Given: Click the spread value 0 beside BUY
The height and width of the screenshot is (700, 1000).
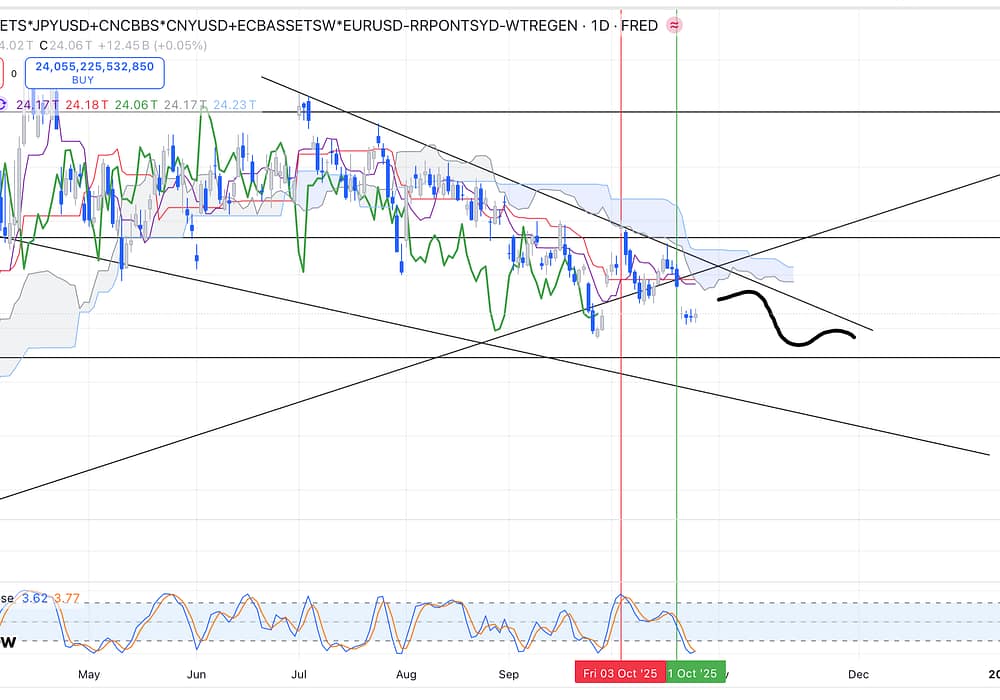Looking at the screenshot, I should tap(14, 73).
